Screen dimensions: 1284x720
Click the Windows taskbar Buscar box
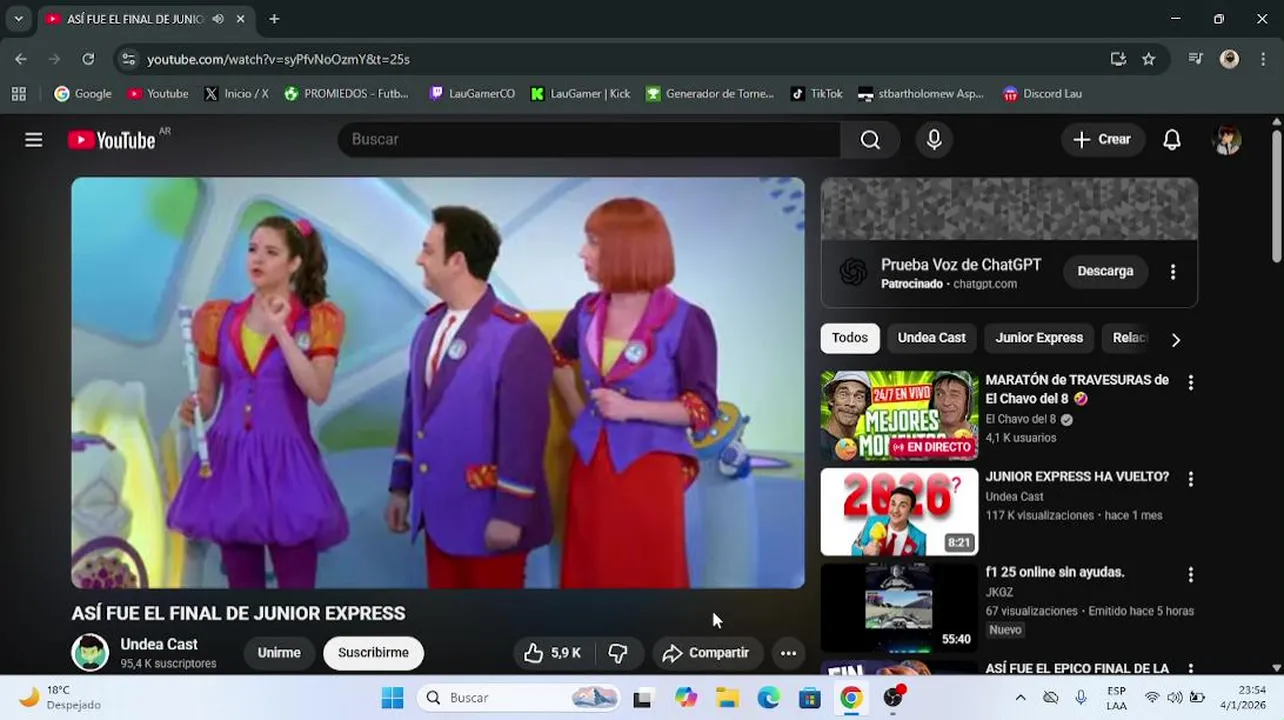518,698
